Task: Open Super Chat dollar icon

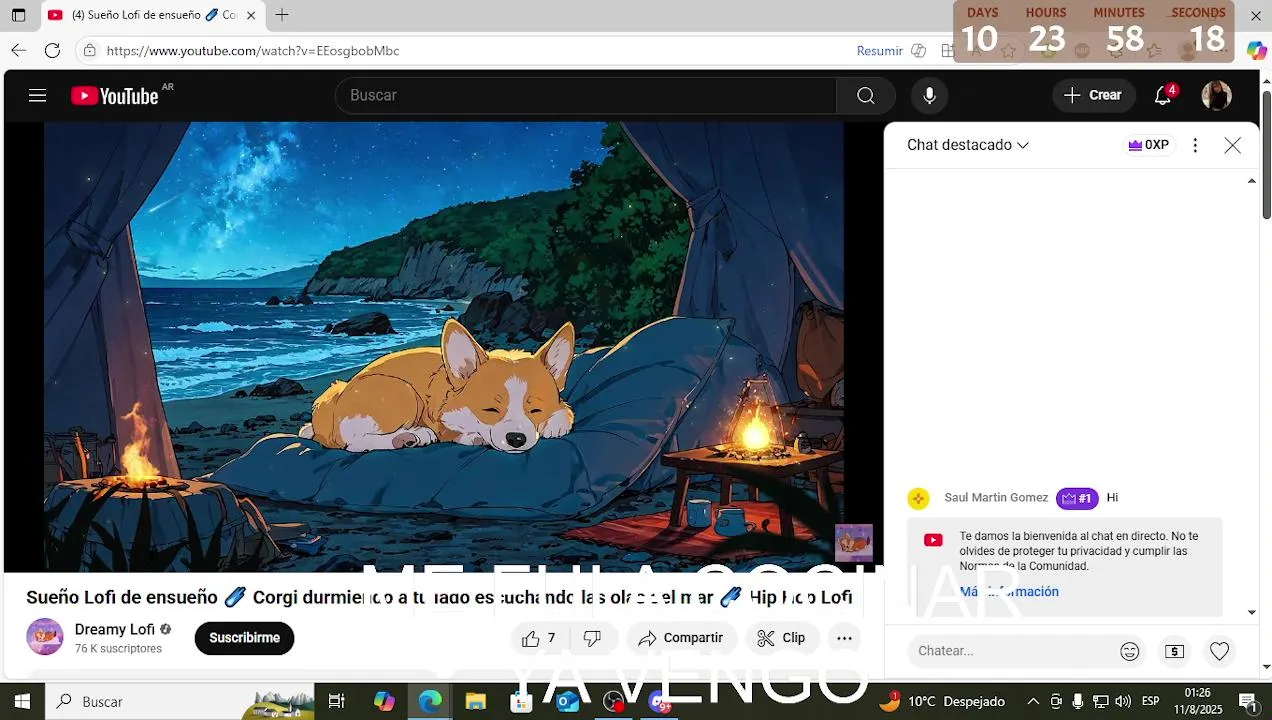Action: (x=1175, y=652)
